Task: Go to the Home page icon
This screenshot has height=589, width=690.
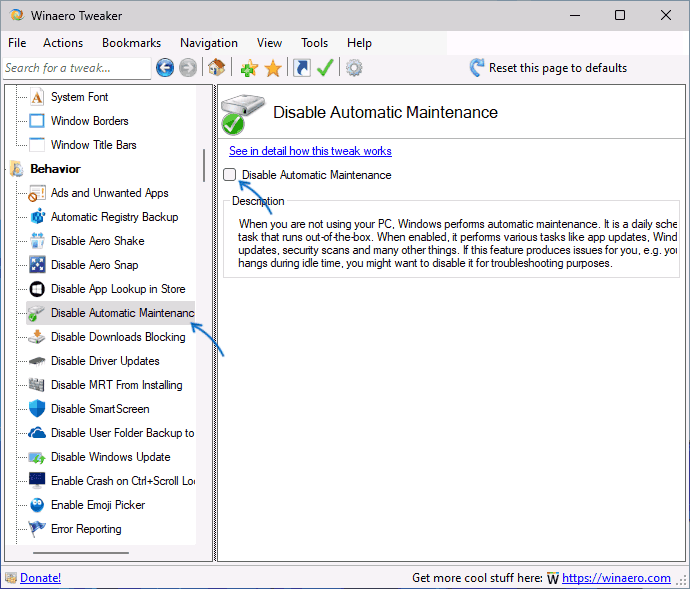Action: (x=217, y=67)
